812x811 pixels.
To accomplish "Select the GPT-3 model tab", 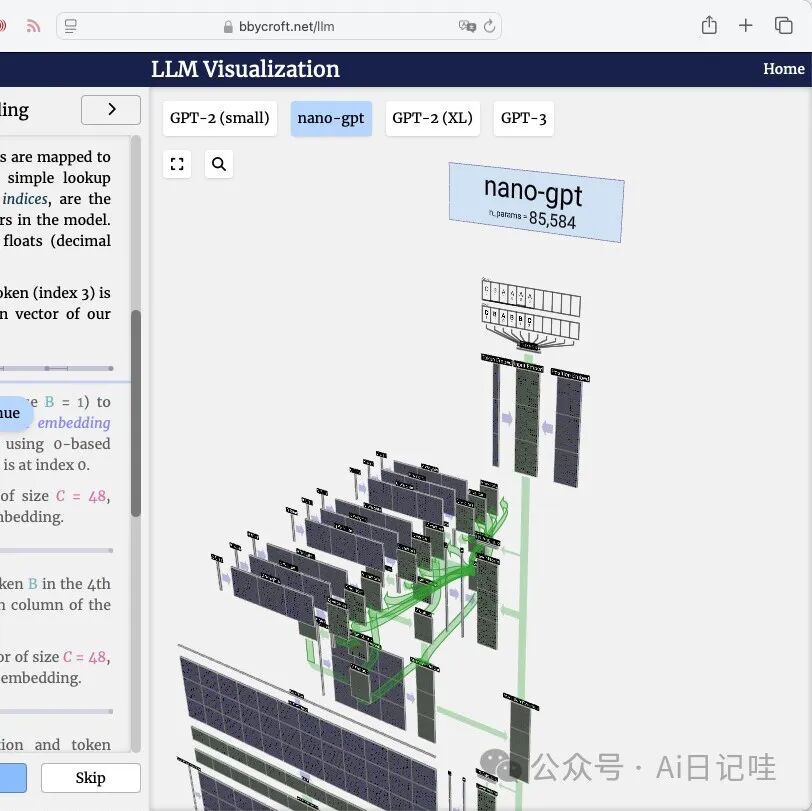I will 524,119.
